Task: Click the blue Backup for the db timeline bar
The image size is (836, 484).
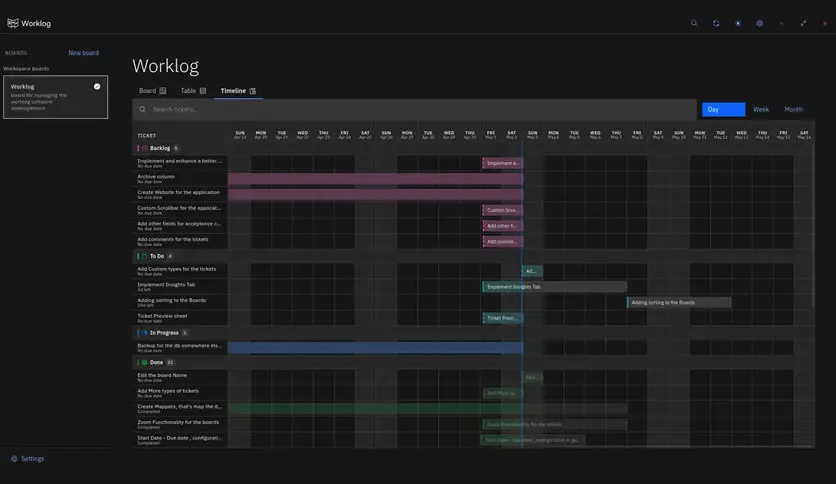Action: click(x=375, y=348)
